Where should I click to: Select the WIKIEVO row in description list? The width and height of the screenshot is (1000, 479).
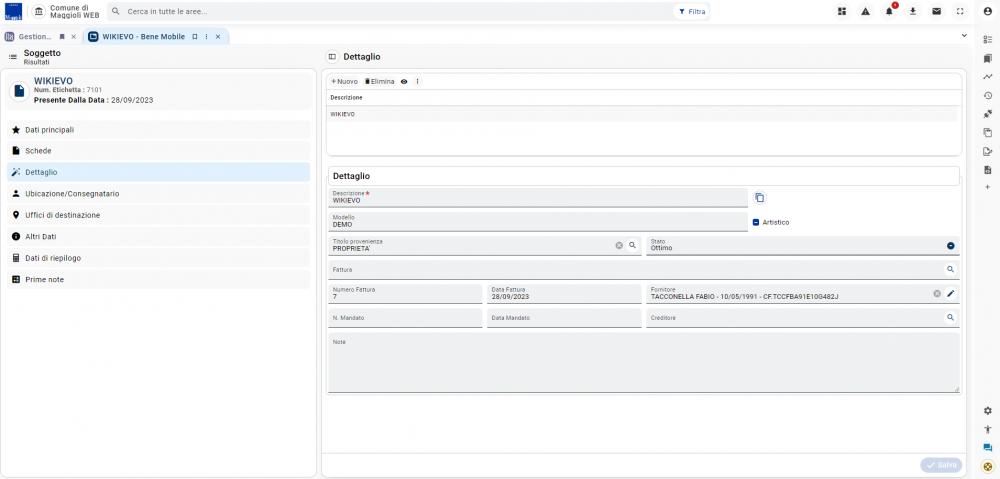click(642, 114)
